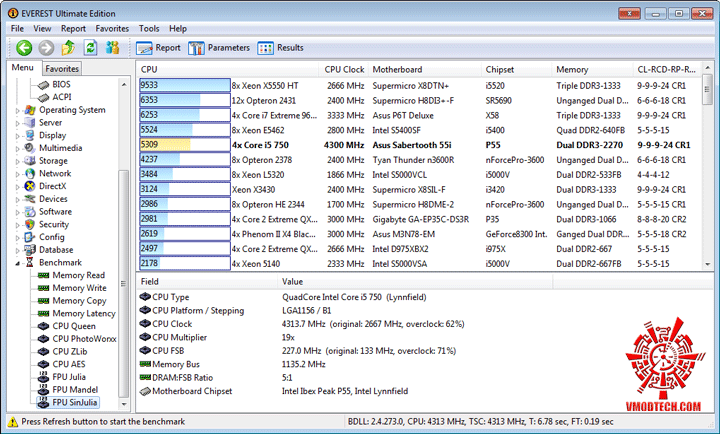Open the Favorites menu
The width and height of the screenshot is (720, 434).
click(112, 28)
